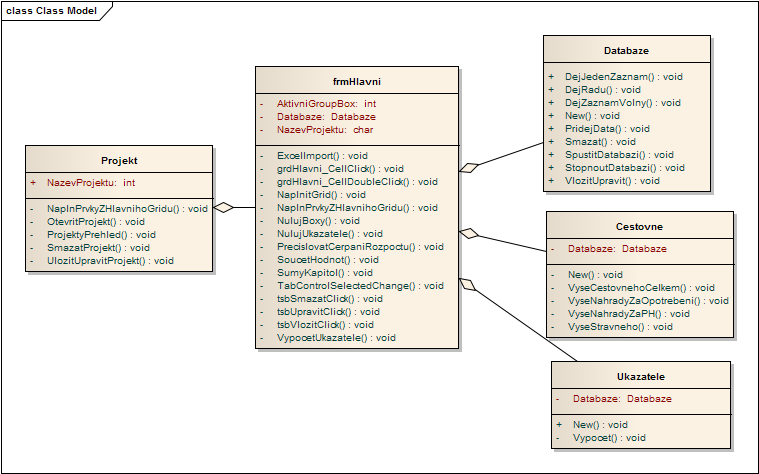Select OtevritProjekt() operation
Image resolution: width=759 pixels, height=474 pixels.
click(x=96, y=222)
